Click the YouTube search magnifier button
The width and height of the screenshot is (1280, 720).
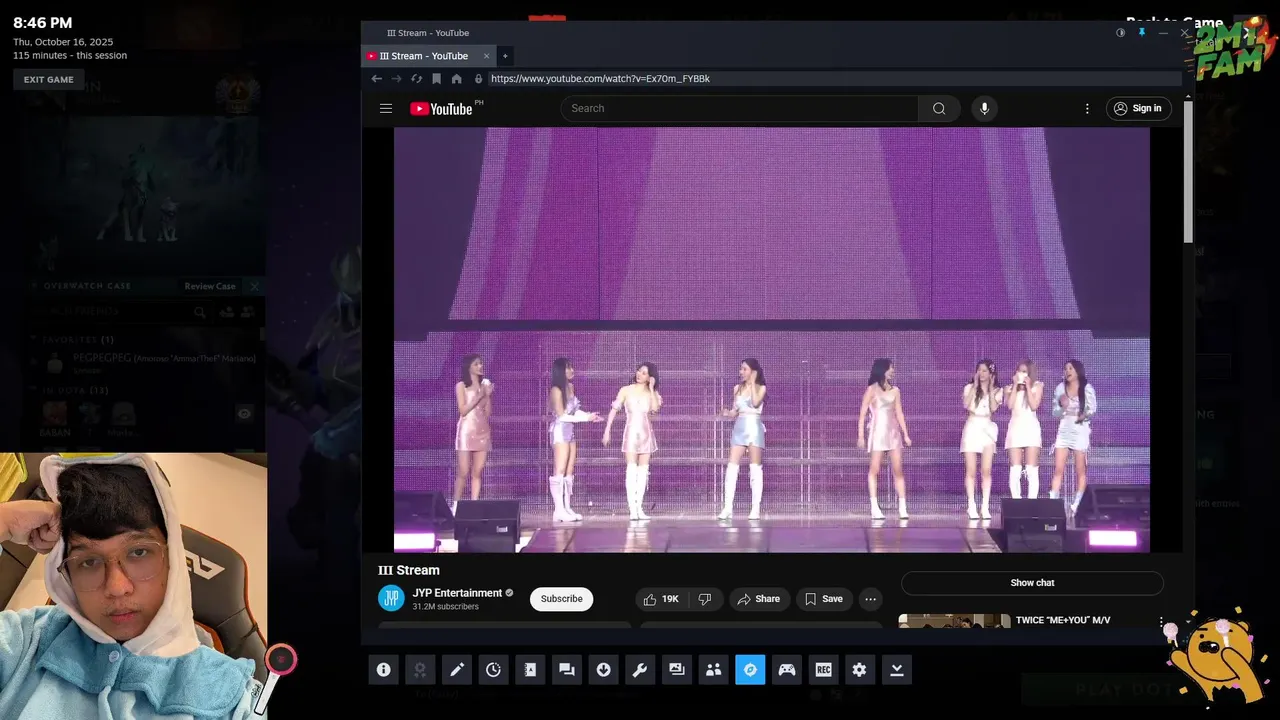point(939,109)
